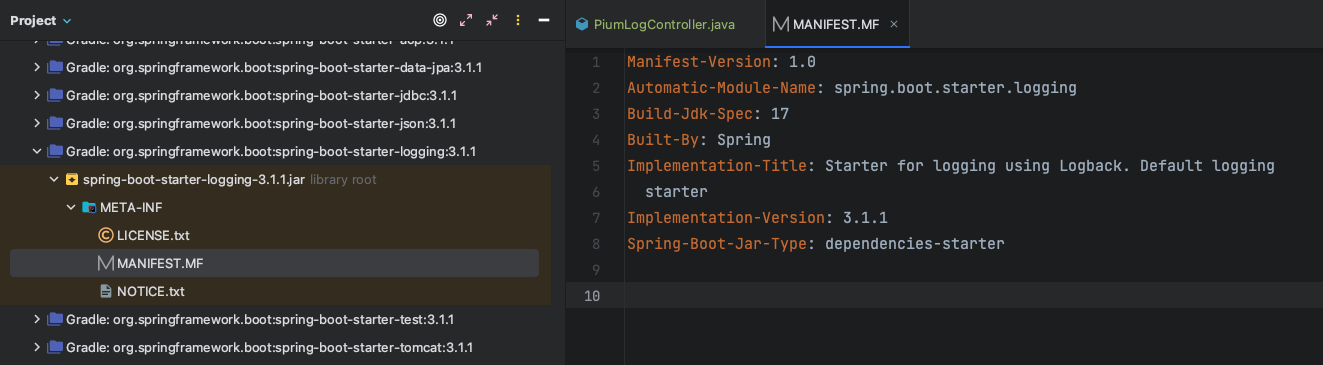Image resolution: width=1323 pixels, height=365 pixels.
Task: Select Gradle spring-boot-starter-logging:3.1.1 row
Action: 275,152
